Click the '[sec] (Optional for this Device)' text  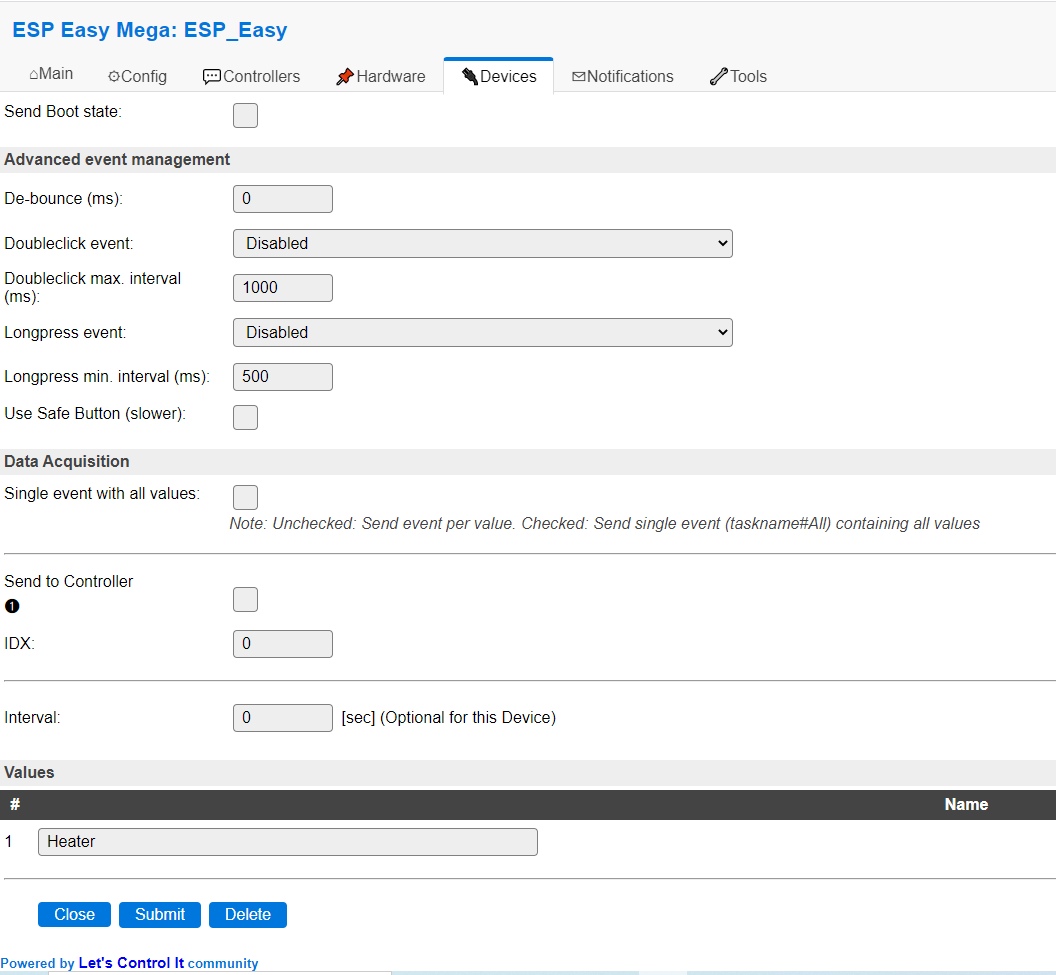point(449,718)
